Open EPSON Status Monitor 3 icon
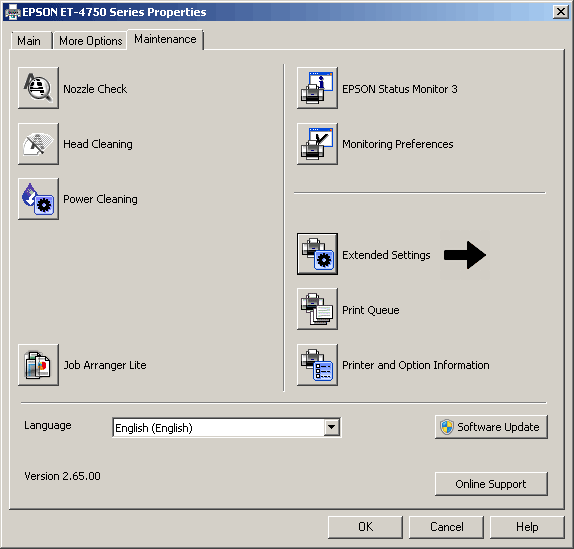574x549 pixels. click(x=317, y=88)
